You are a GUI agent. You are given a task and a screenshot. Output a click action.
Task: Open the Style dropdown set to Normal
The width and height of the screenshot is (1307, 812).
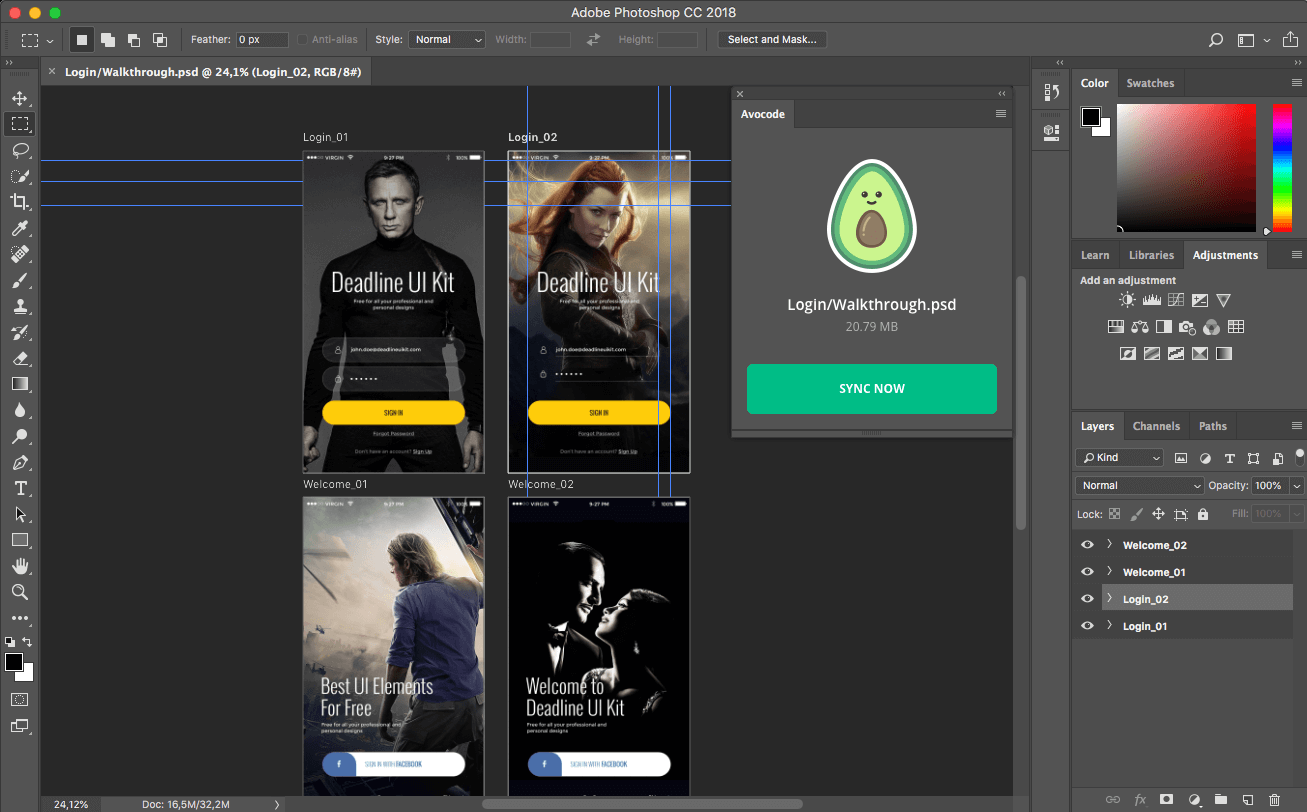tap(447, 40)
